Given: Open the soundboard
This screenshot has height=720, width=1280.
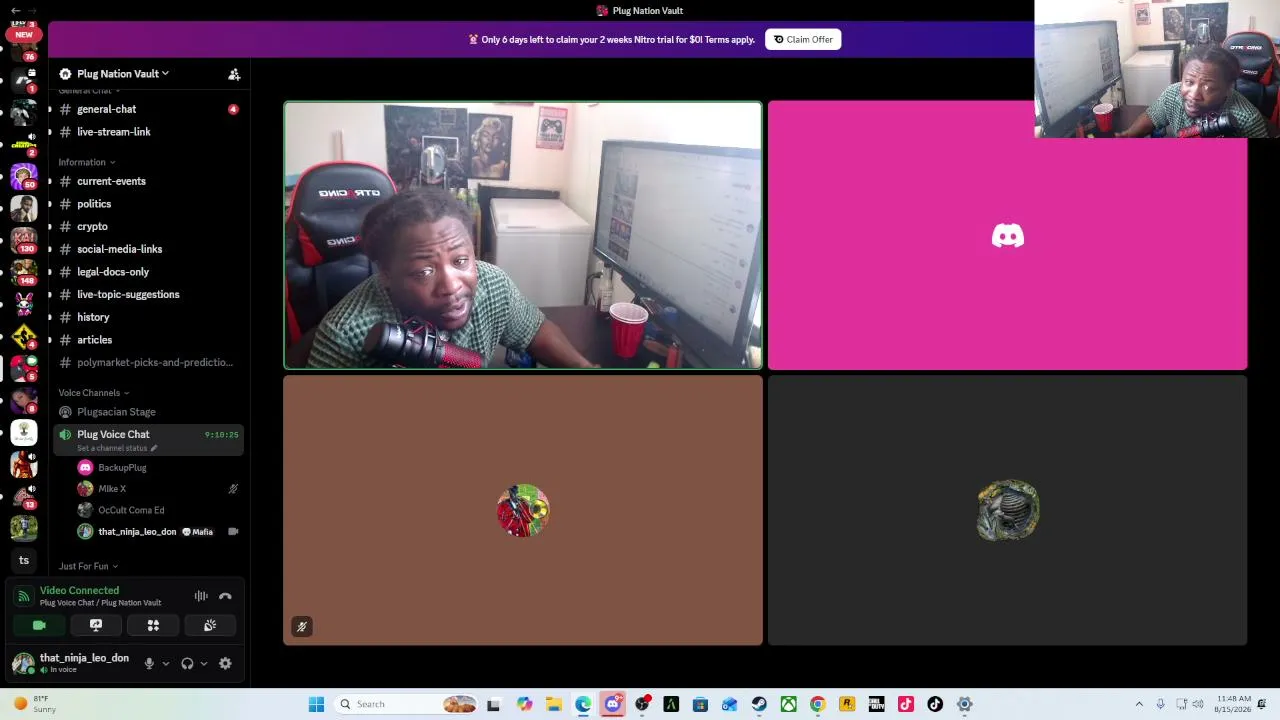Looking at the screenshot, I should (x=210, y=625).
